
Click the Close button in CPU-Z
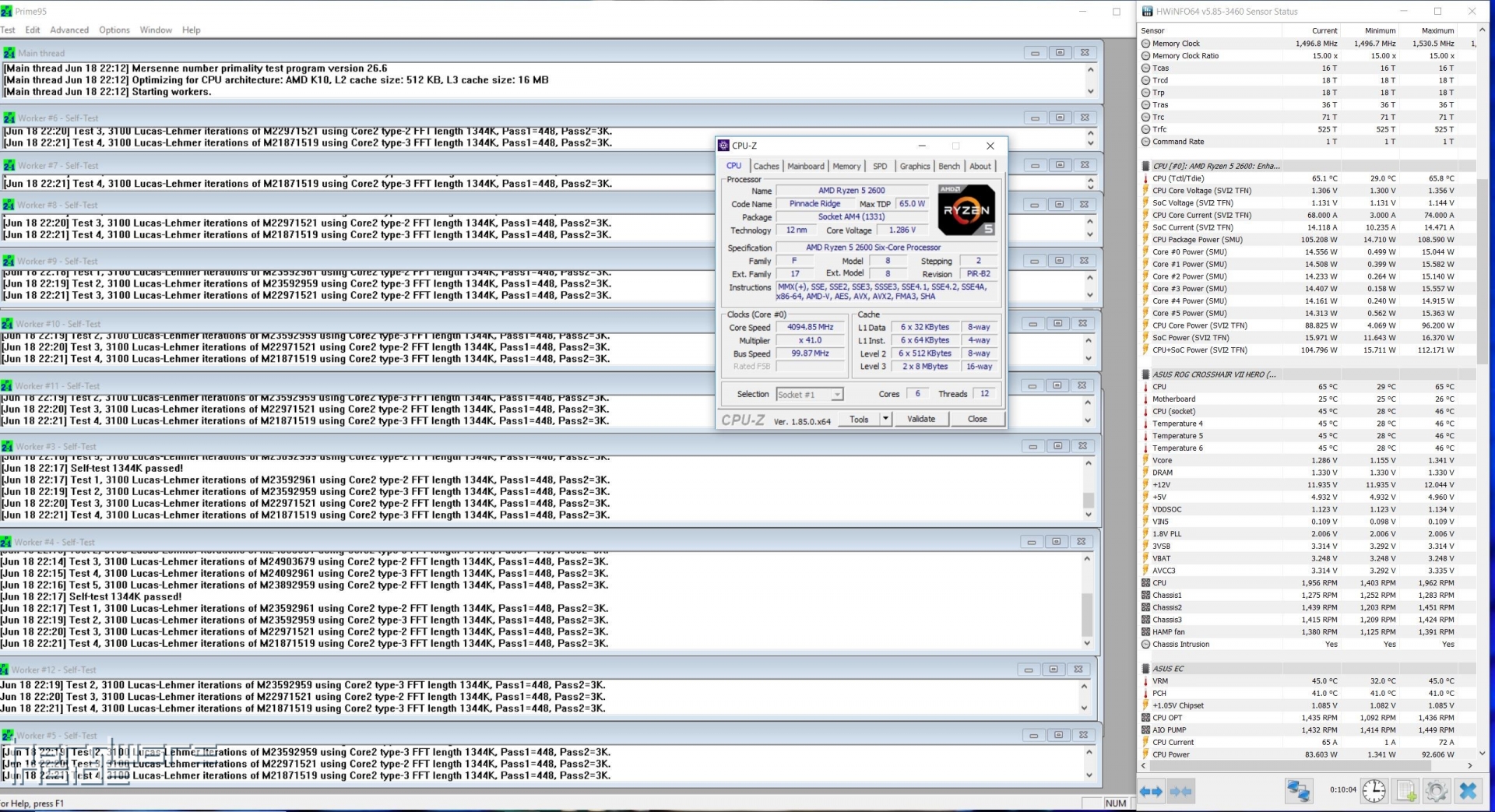tap(977, 419)
